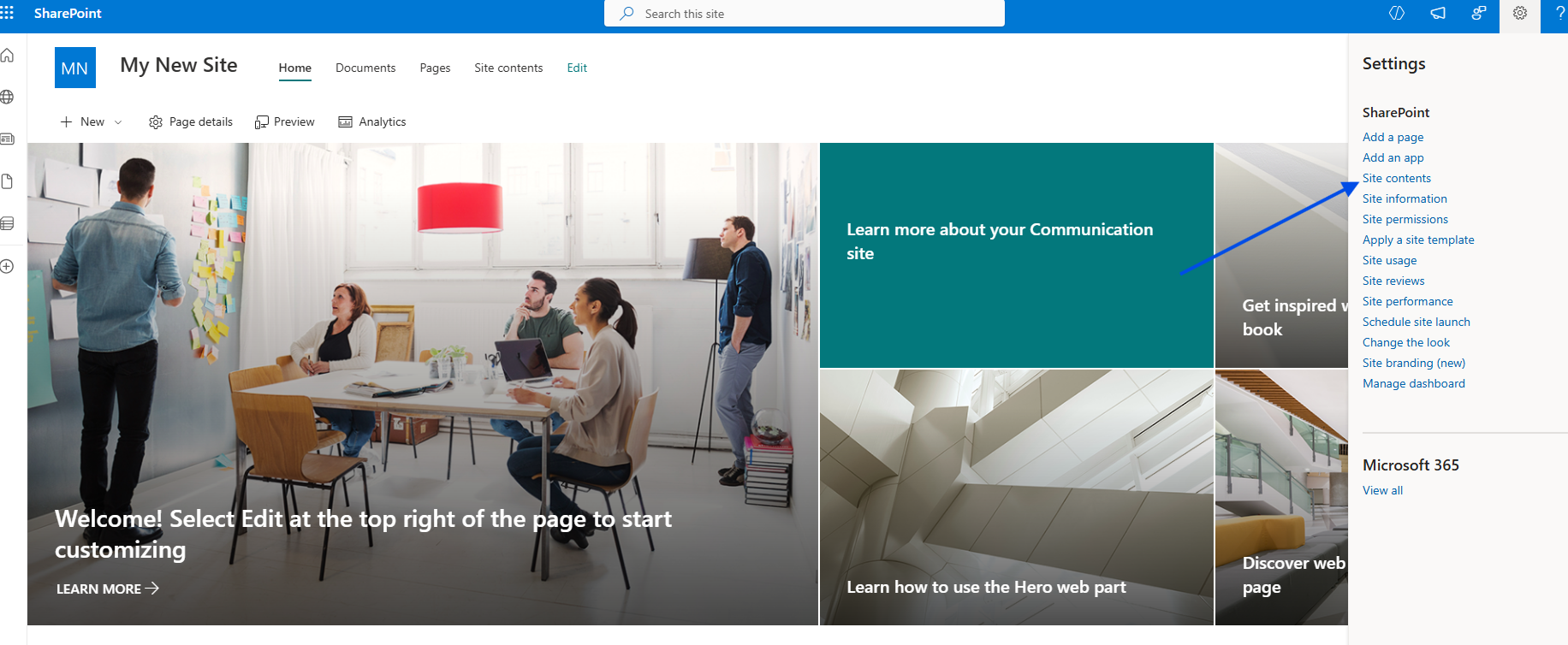1568x645 pixels.
Task: Open the home icon in left rail
Action: click(x=8, y=56)
